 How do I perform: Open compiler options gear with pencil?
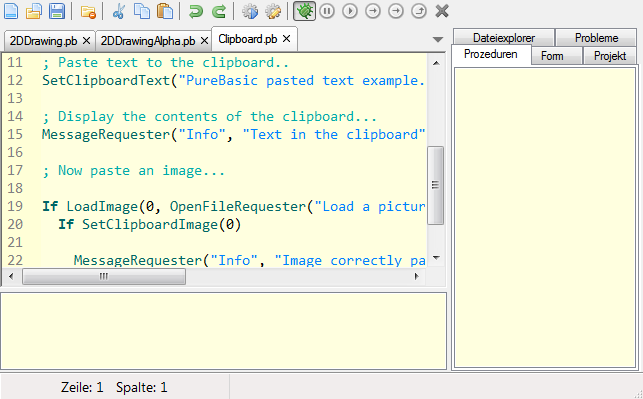[x=273, y=11]
